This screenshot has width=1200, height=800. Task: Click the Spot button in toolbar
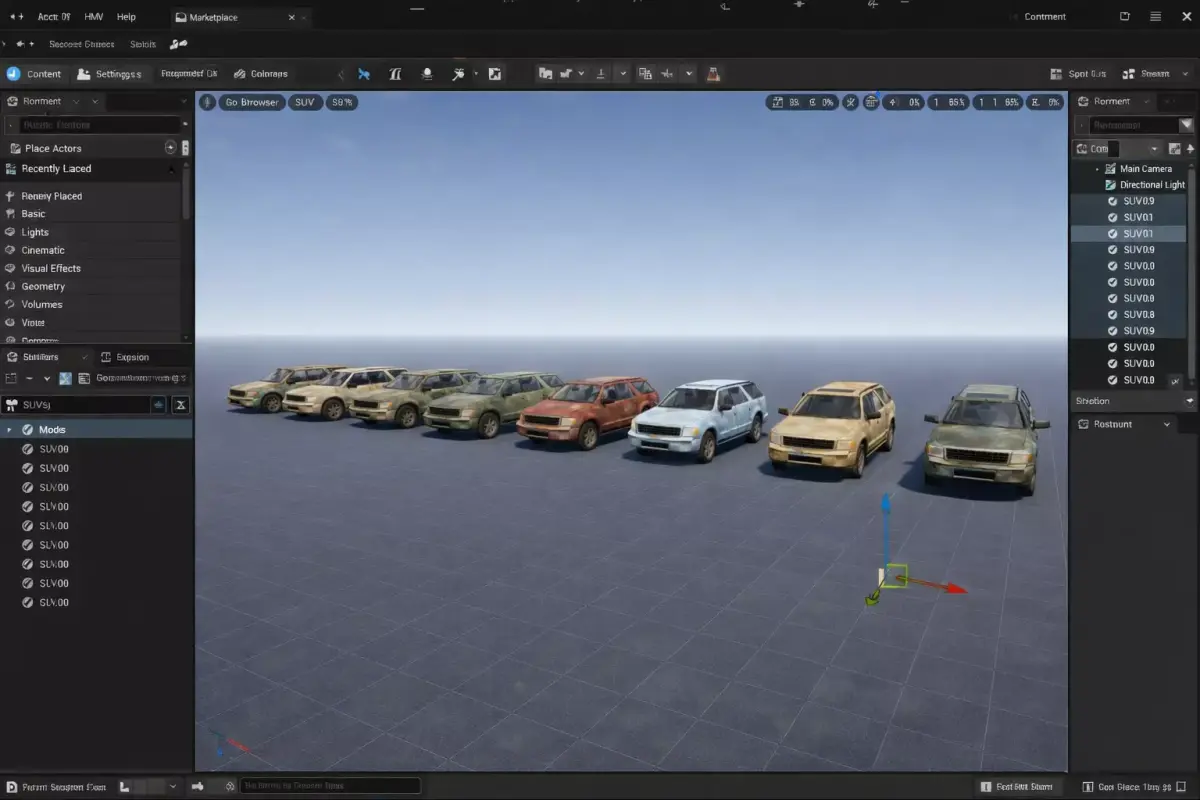[1079, 74]
